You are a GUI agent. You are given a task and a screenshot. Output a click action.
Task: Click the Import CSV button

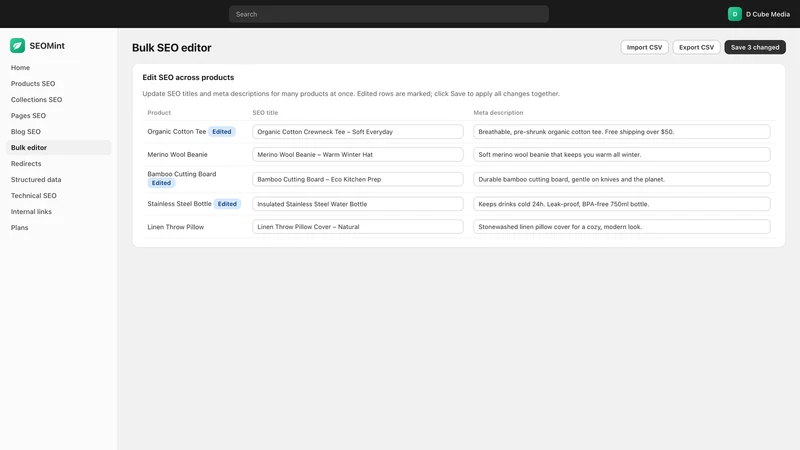[644, 47]
